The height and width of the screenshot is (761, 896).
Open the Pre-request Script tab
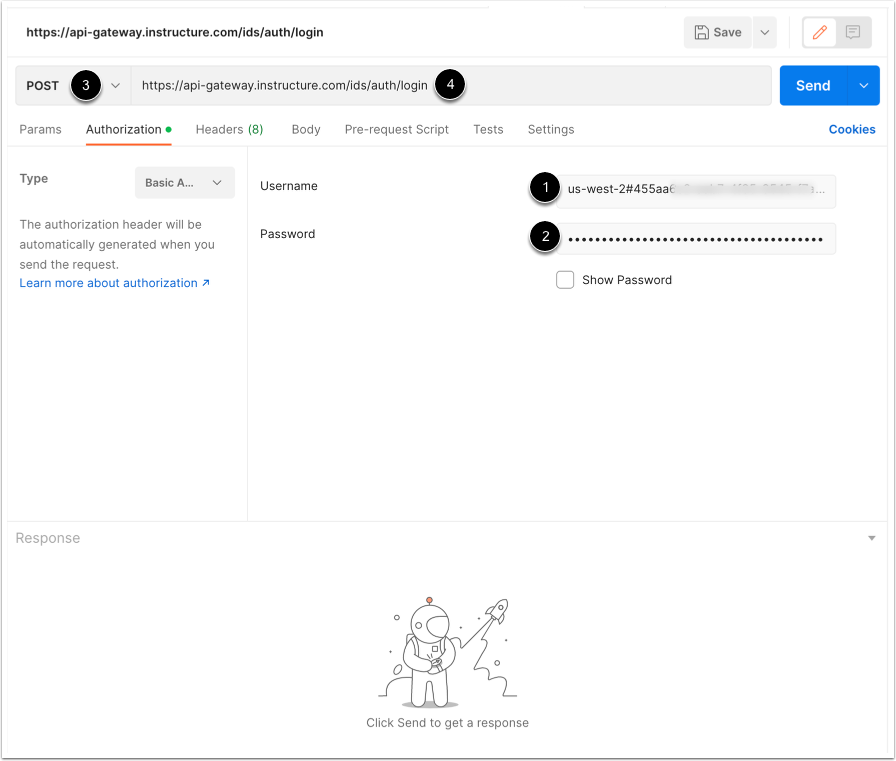395,129
